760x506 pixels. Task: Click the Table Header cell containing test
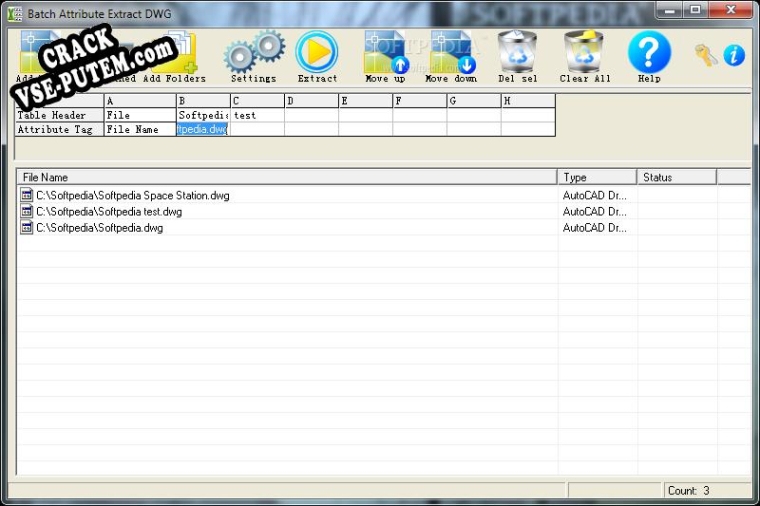click(257, 115)
